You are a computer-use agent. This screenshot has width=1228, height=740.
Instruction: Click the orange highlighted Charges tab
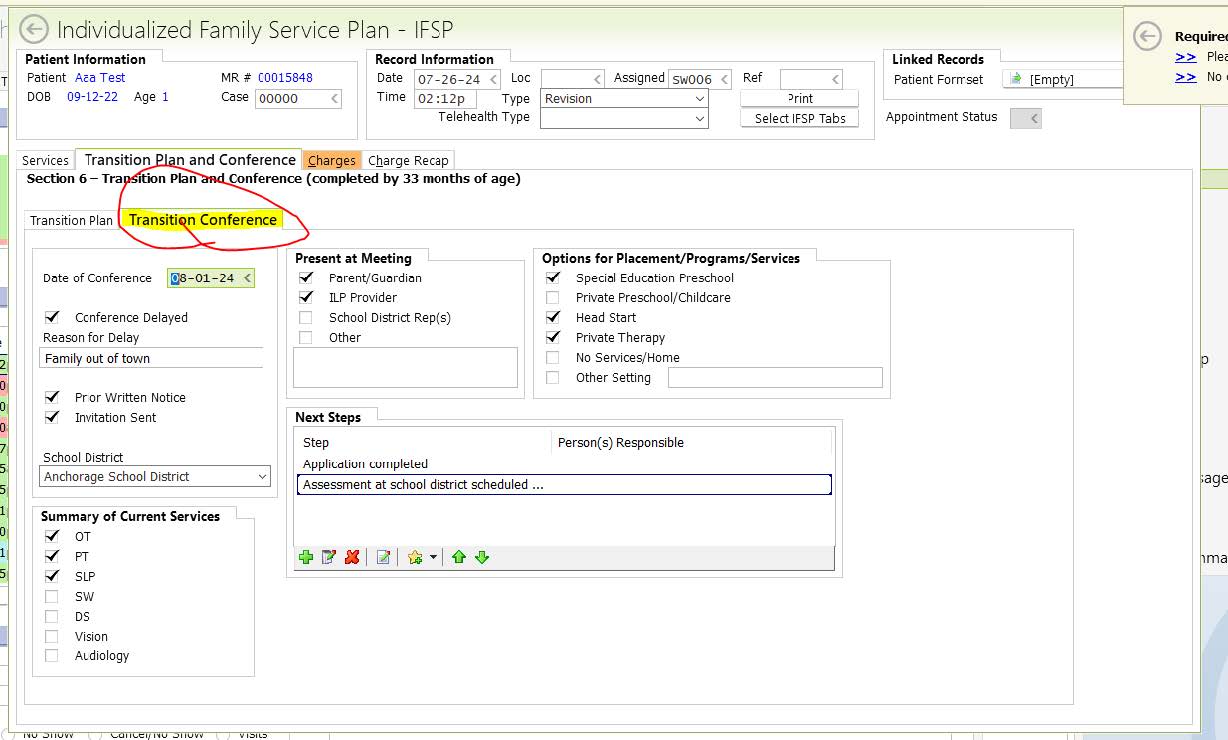pos(331,160)
